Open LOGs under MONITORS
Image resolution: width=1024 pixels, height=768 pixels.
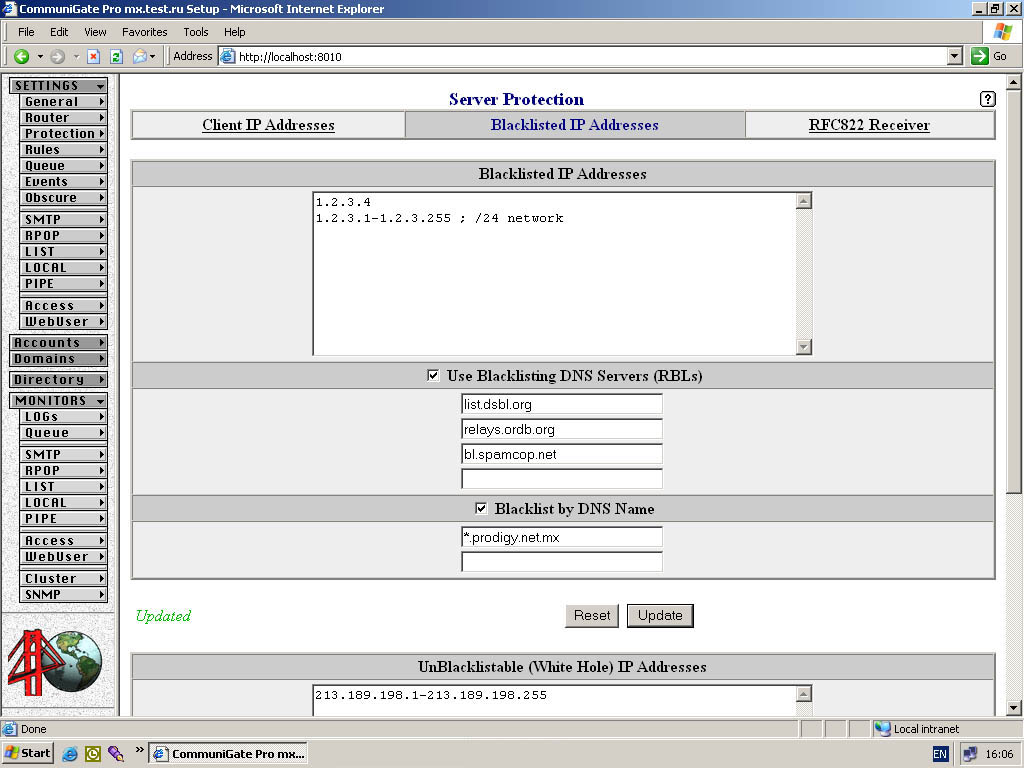64,417
